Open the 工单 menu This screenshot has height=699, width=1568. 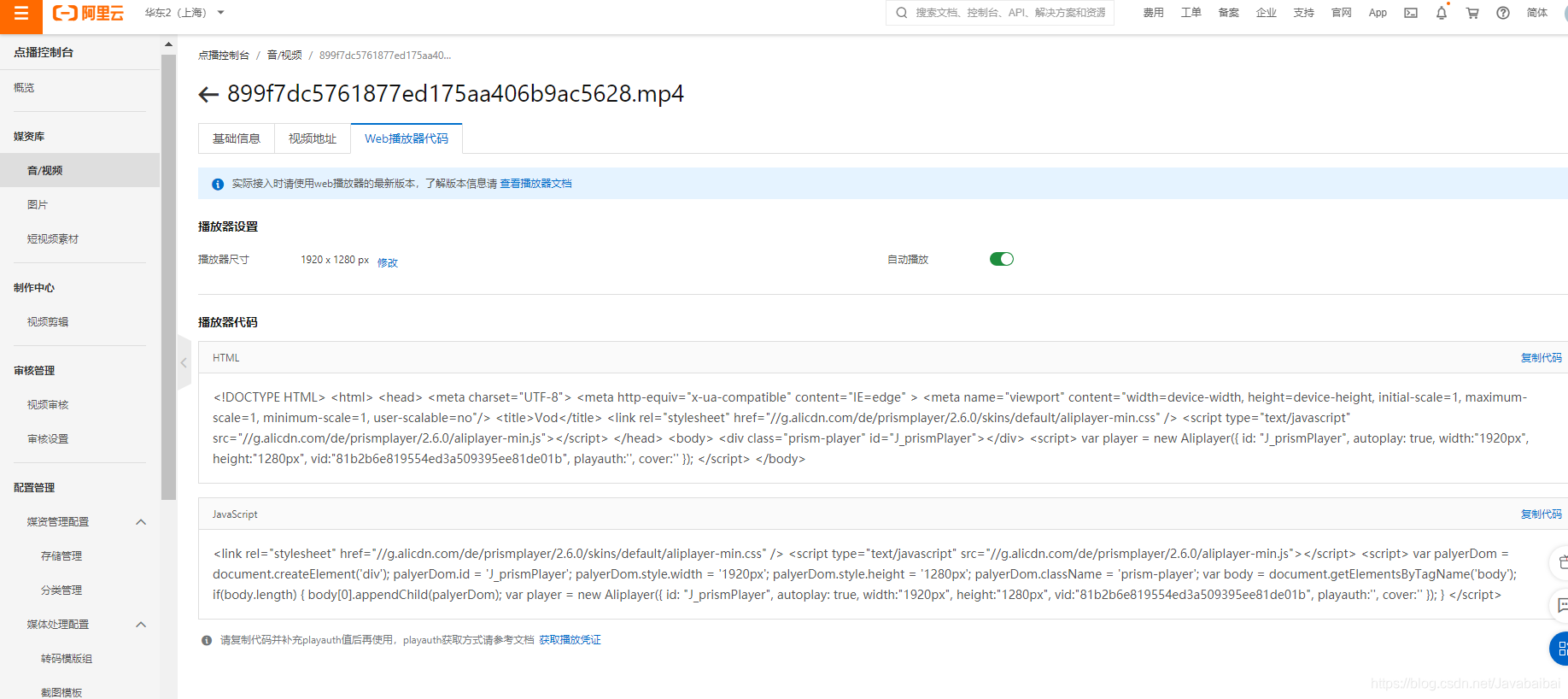point(1191,13)
